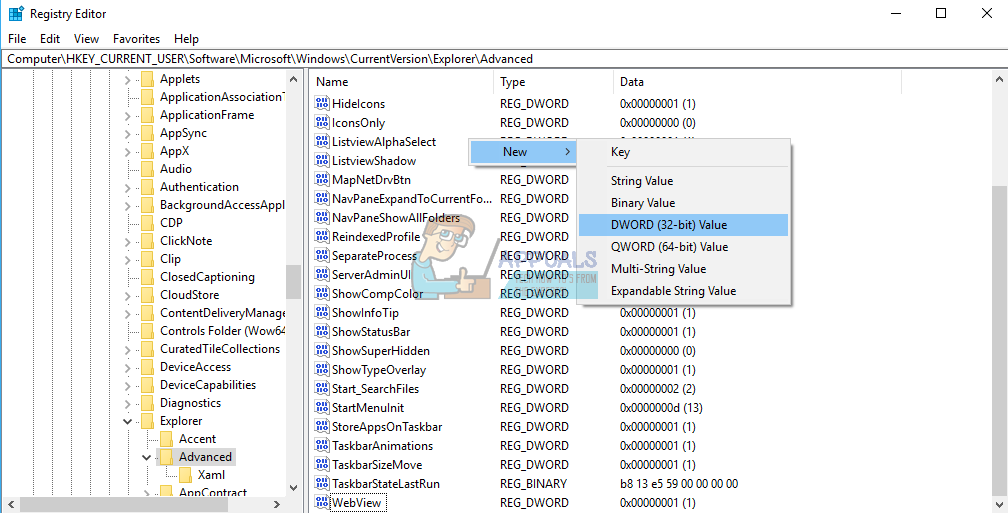Screen dimensions: 1008x513
Task: Choose DWORD (32-bit) Value from submenu
Action: 683,225
